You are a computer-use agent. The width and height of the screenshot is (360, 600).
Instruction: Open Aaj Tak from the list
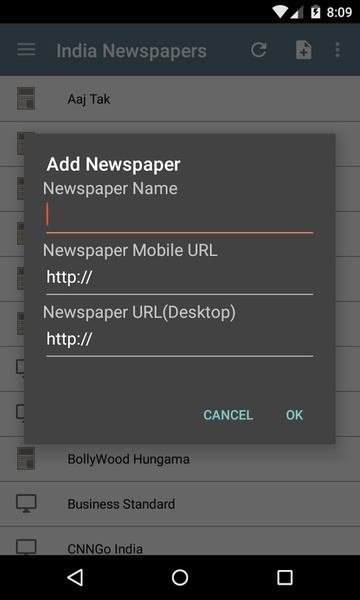180,99
